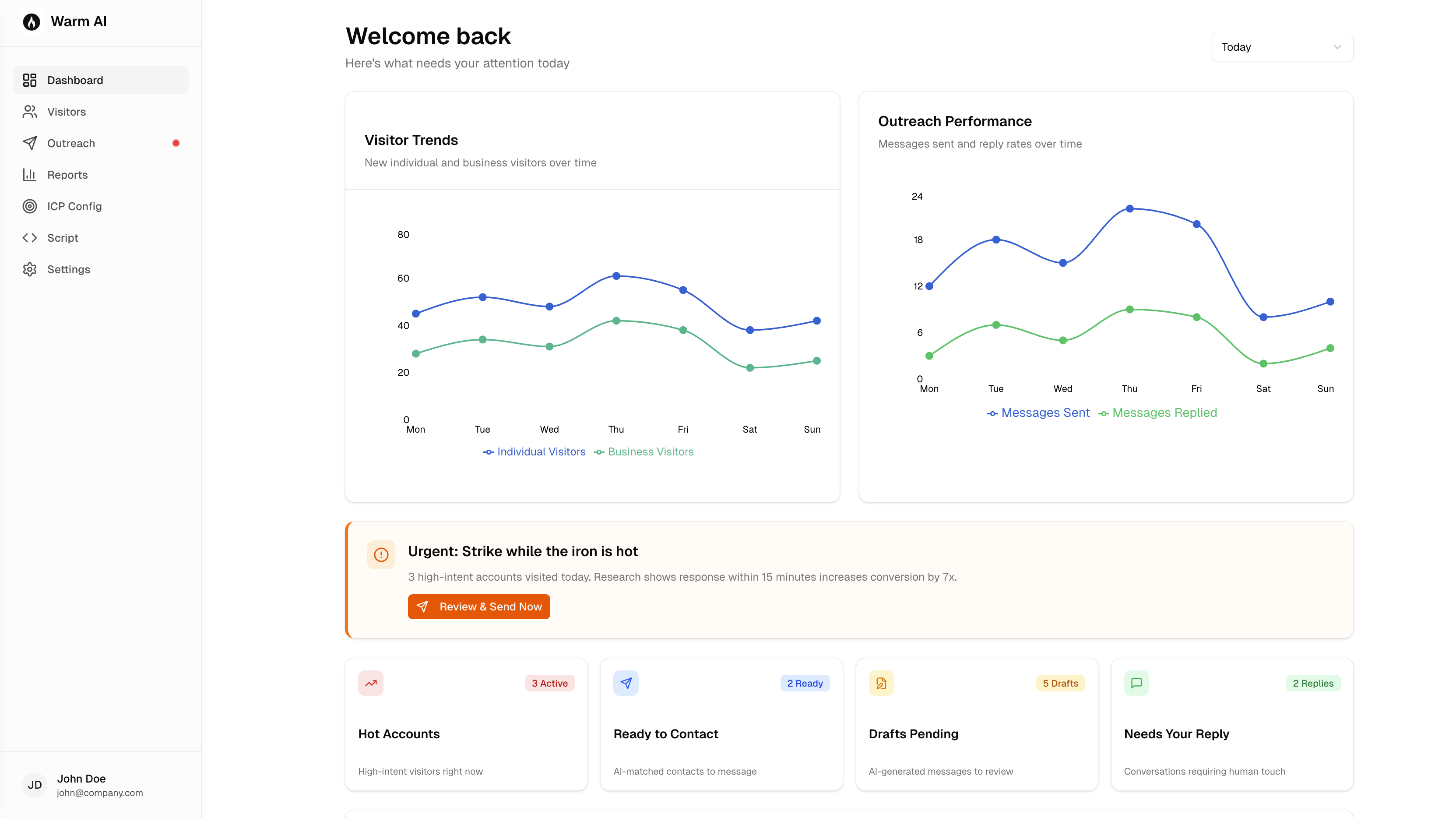This screenshot has height=818, width=1456.
Task: Click the Settings gear icon
Action: (30, 269)
